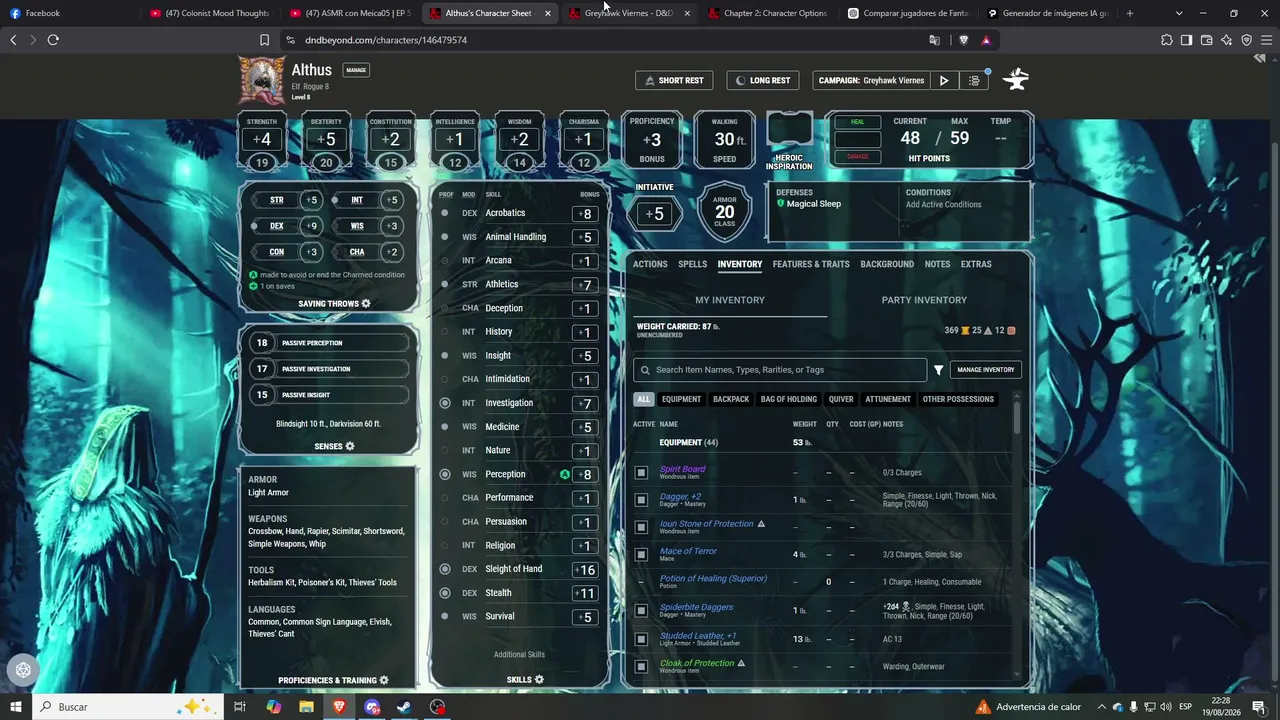The image size is (1280, 720).
Task: Click the Damage button in hit points
Action: pyautogui.click(x=857, y=156)
